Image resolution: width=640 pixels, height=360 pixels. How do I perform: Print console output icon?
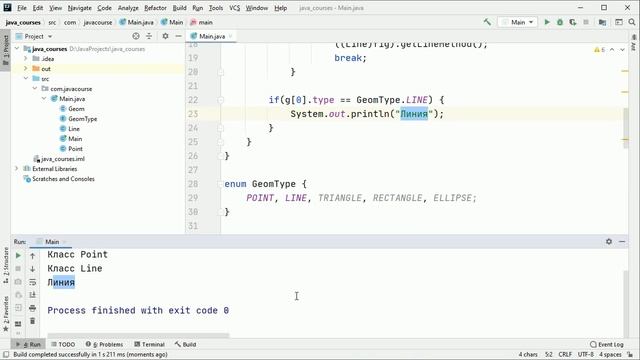33,308
